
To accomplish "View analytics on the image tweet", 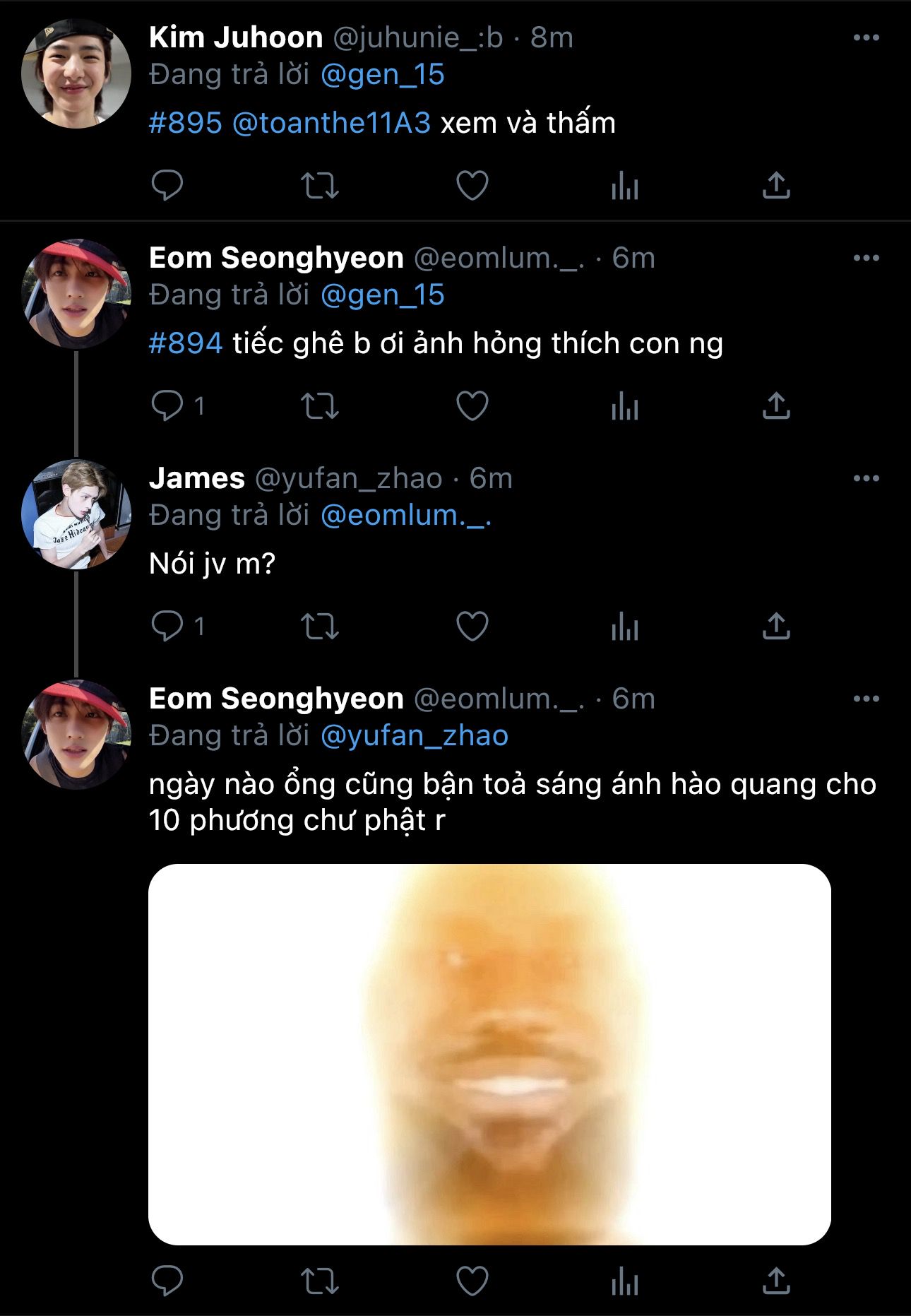I will pyautogui.click(x=624, y=1283).
